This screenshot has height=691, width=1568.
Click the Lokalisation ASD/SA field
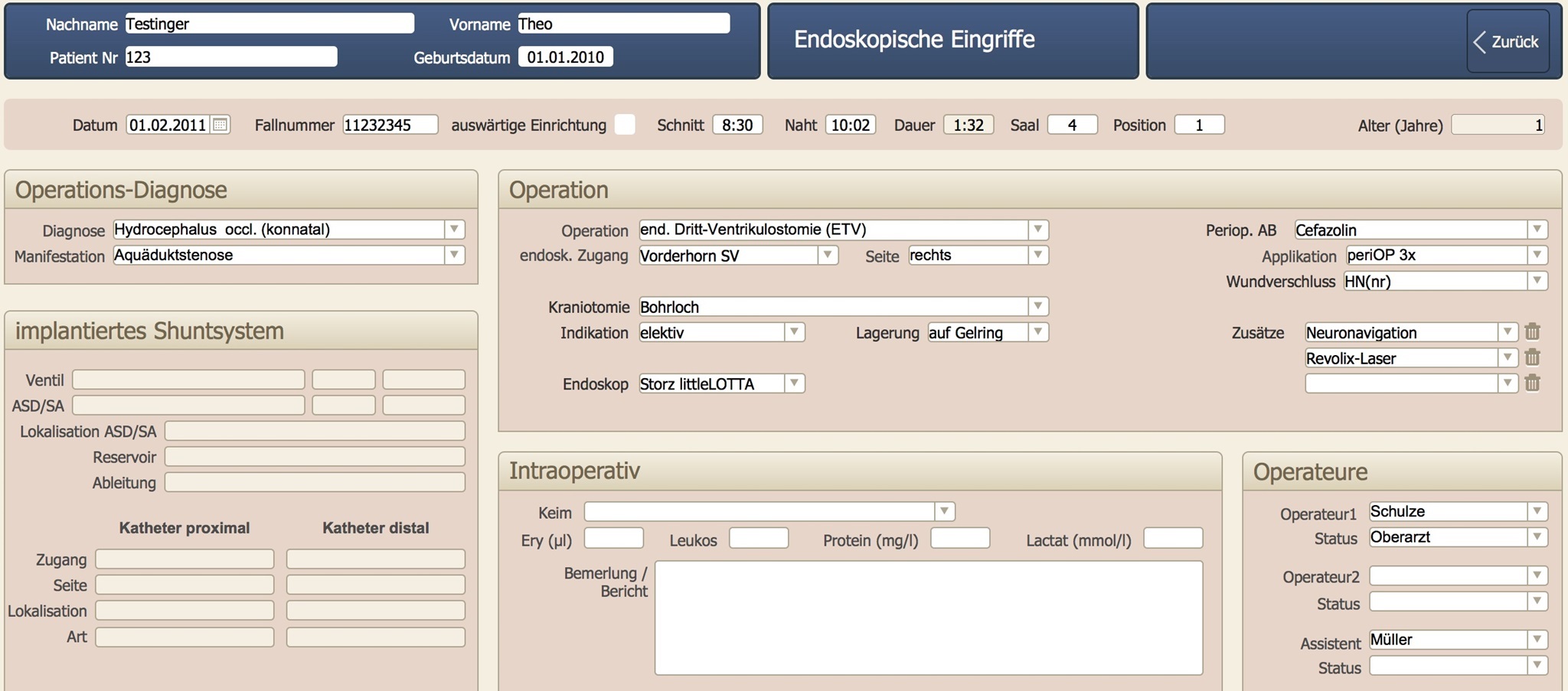coord(315,431)
